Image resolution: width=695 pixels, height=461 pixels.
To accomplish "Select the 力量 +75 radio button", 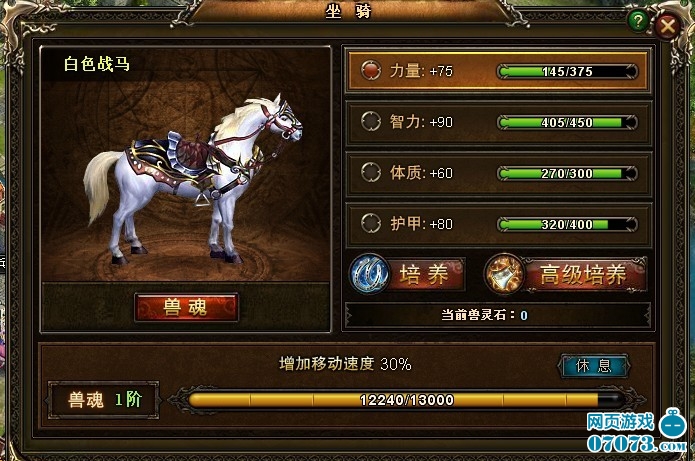I will click(371, 70).
